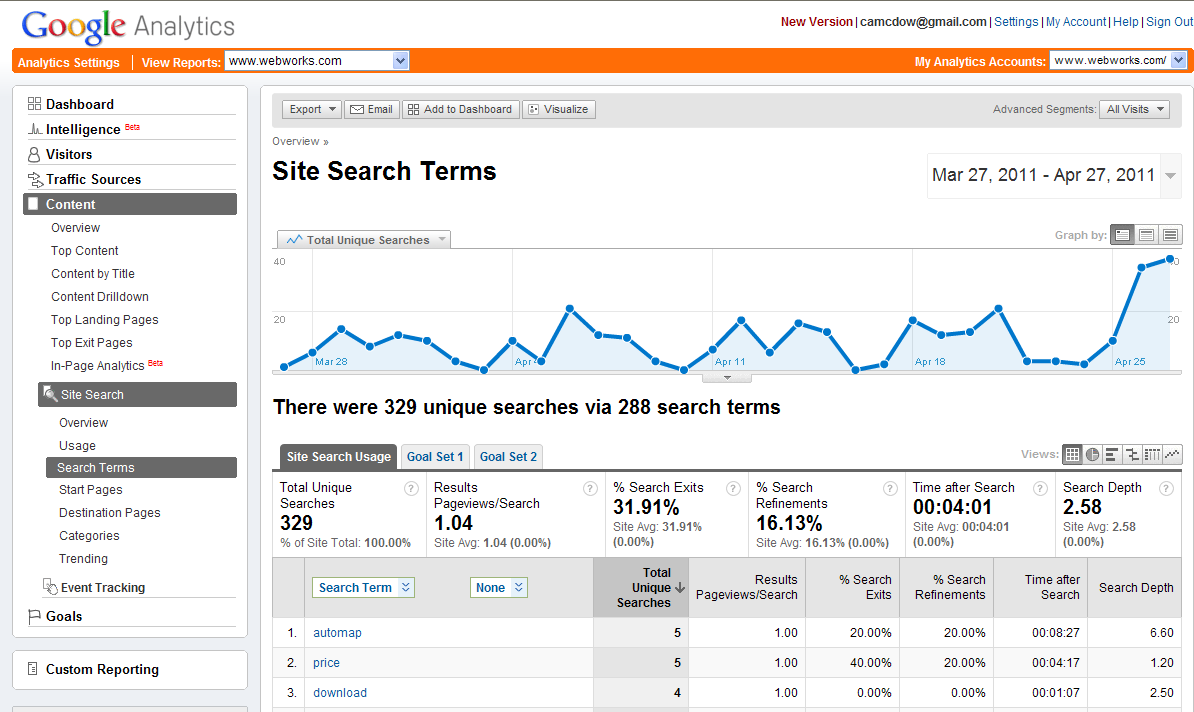Open the price search term
Viewport: 1194px width, 712px height.
click(x=326, y=663)
